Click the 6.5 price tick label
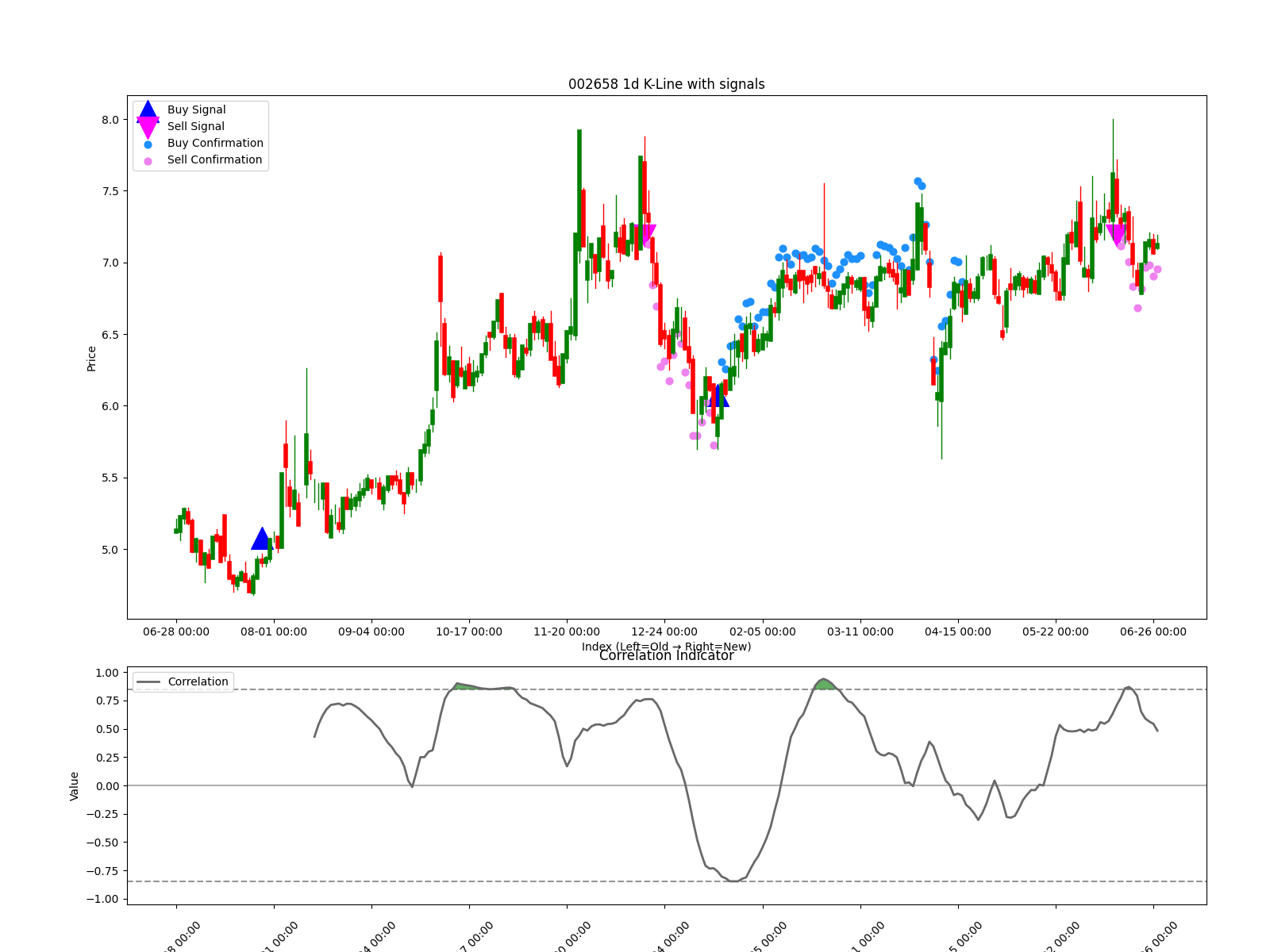Image resolution: width=1270 pixels, height=952 pixels. (110, 335)
